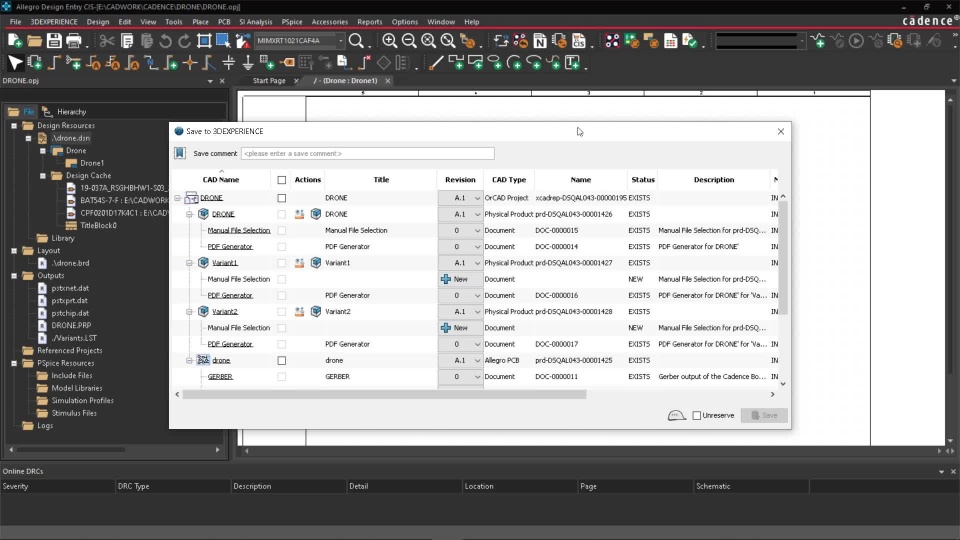Collapse the Outputs folder in project tree

[14, 276]
